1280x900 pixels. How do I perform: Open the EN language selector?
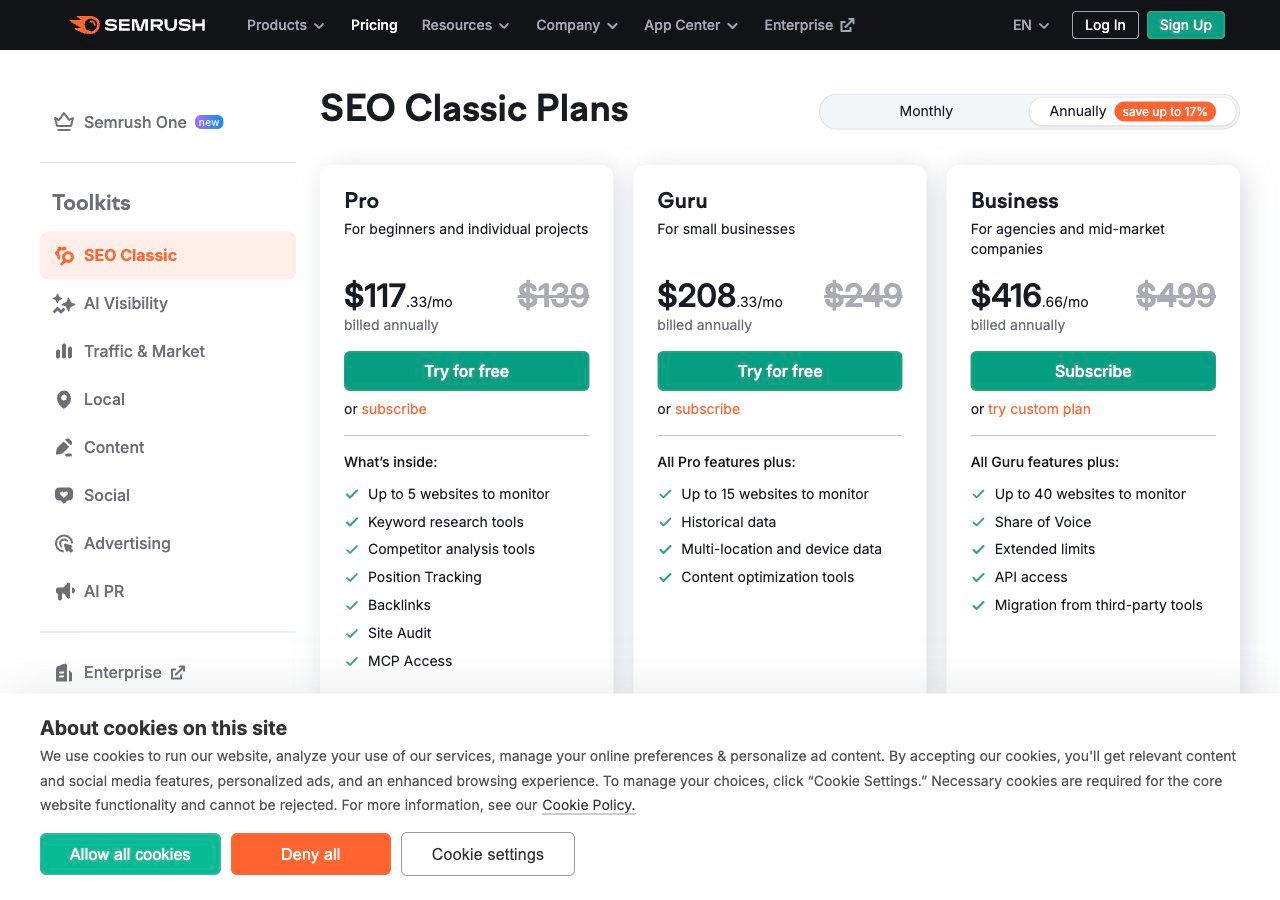point(1029,25)
